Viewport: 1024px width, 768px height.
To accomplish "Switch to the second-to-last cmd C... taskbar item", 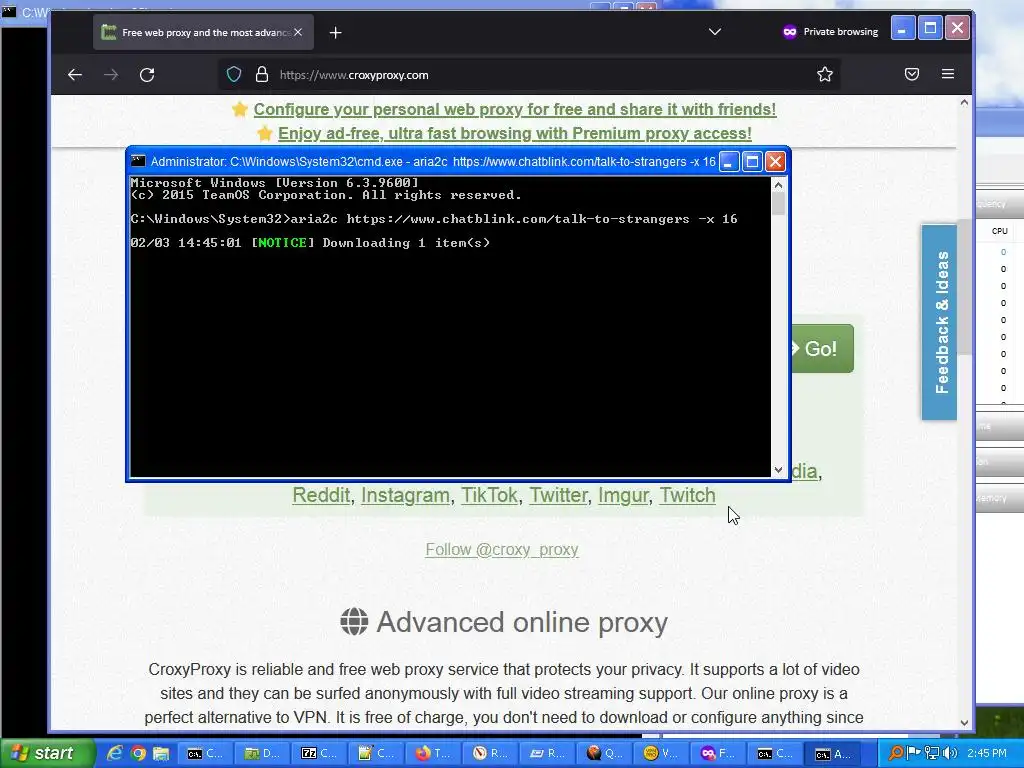I will pos(775,753).
